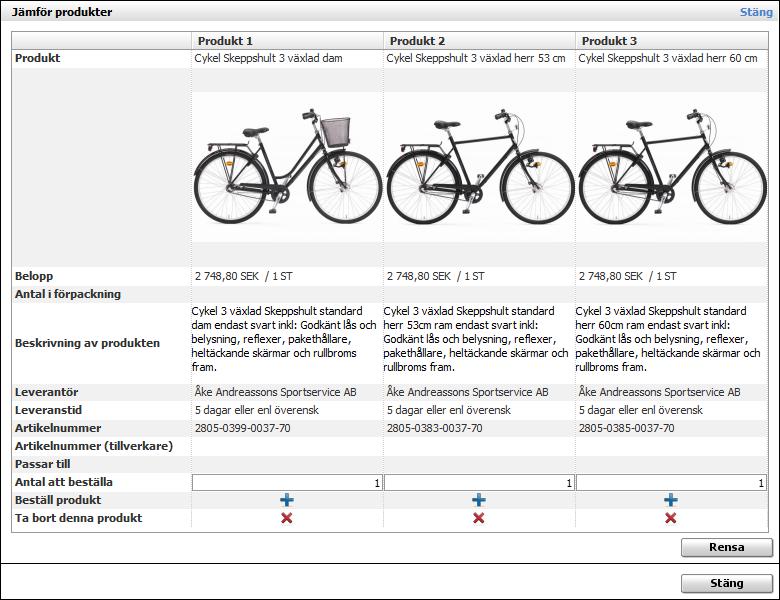Click the herr 53 cm bike image
Screen dimensions: 780x600
point(480,167)
